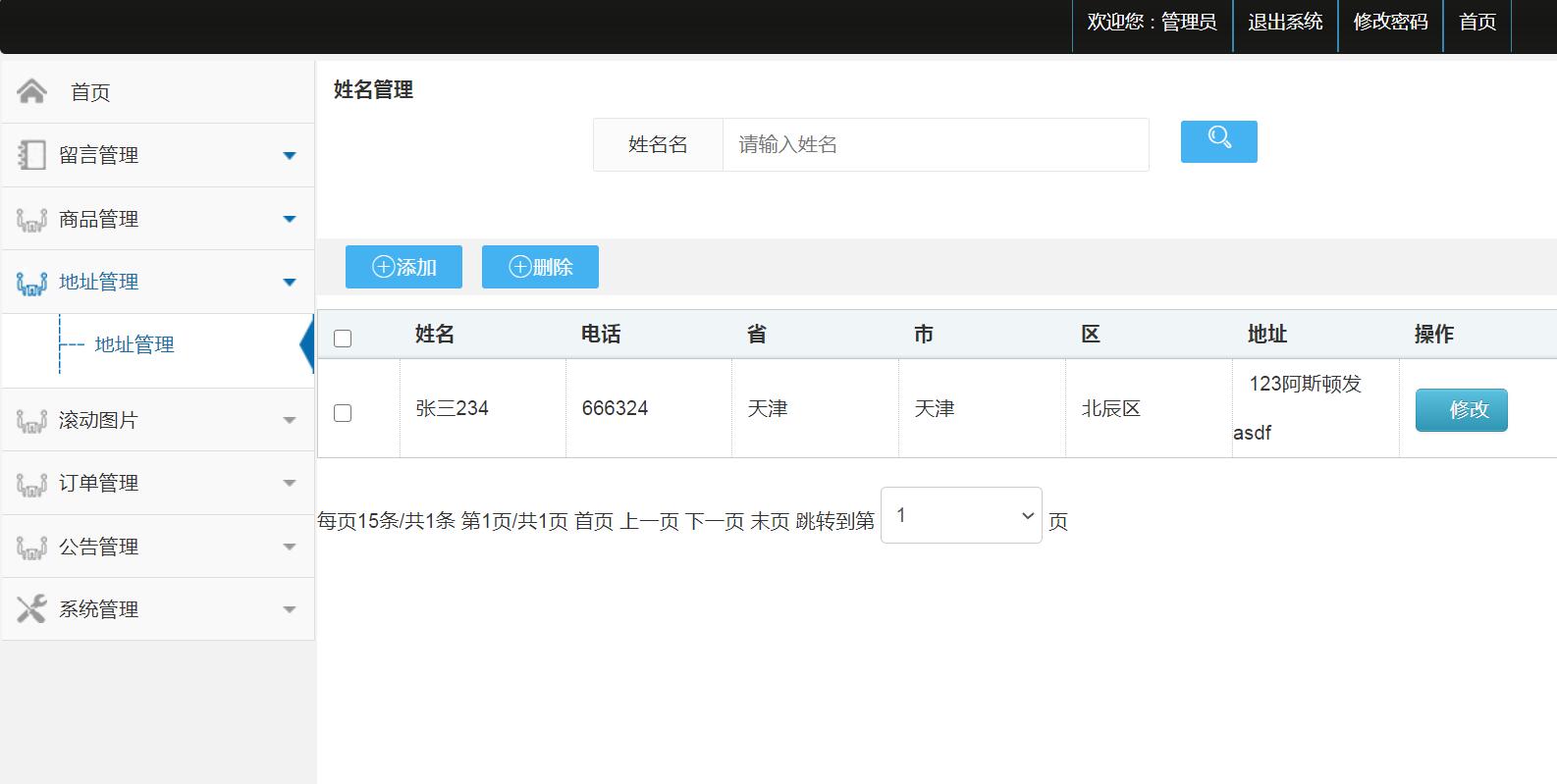Viewport: 1557px width, 784px height.
Task: Click the icon beside 商品管理
Action: 31,220
